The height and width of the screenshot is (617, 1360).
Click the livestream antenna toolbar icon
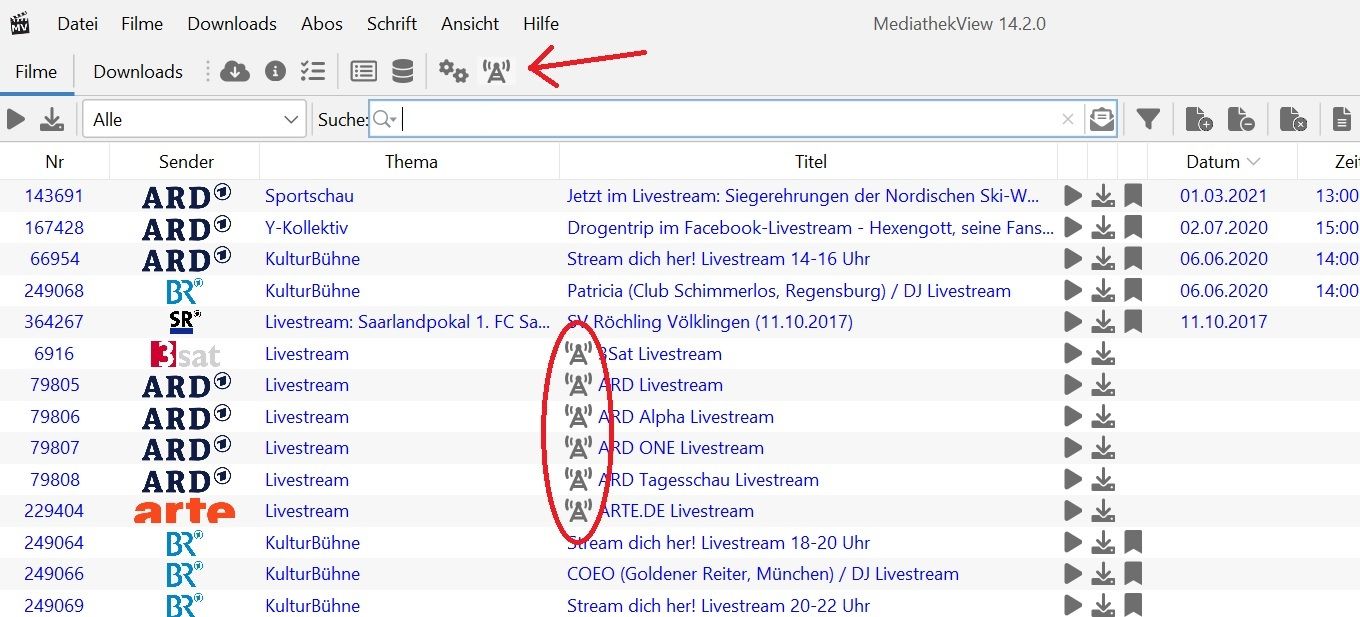[496, 71]
